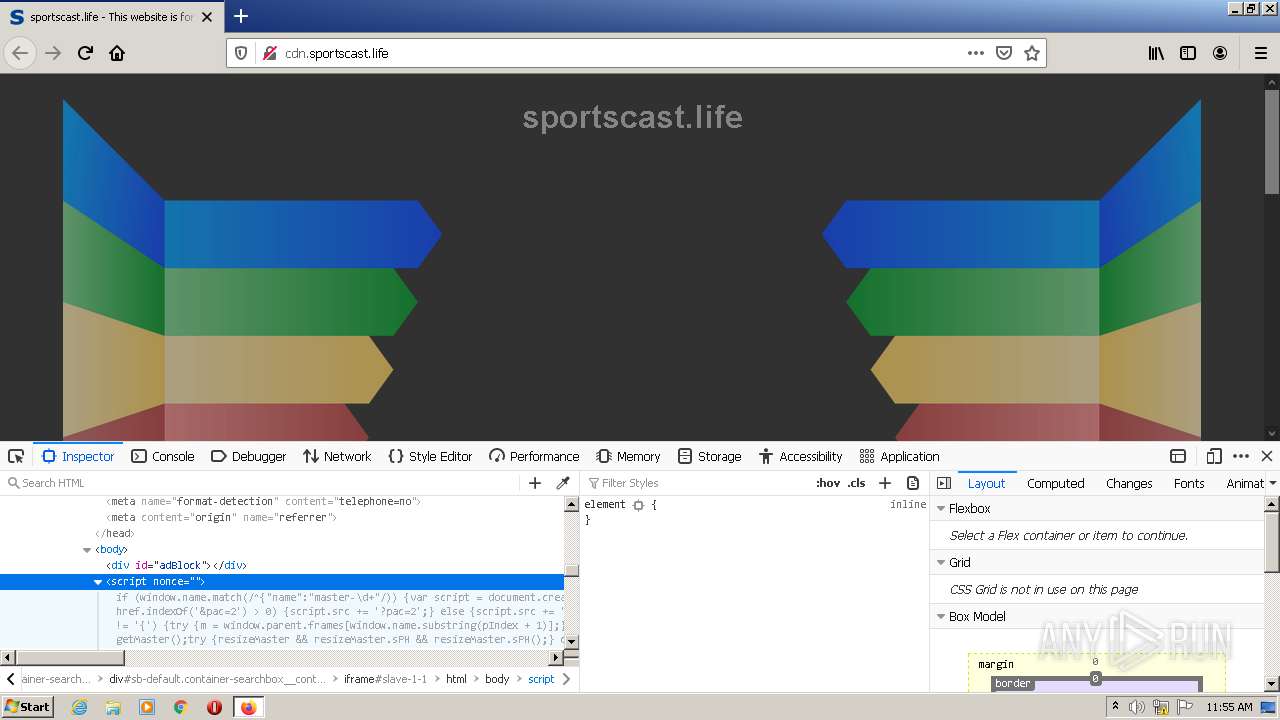Image resolution: width=1280 pixels, height=720 pixels.
Task: Create a new node in markup
Action: click(535, 483)
